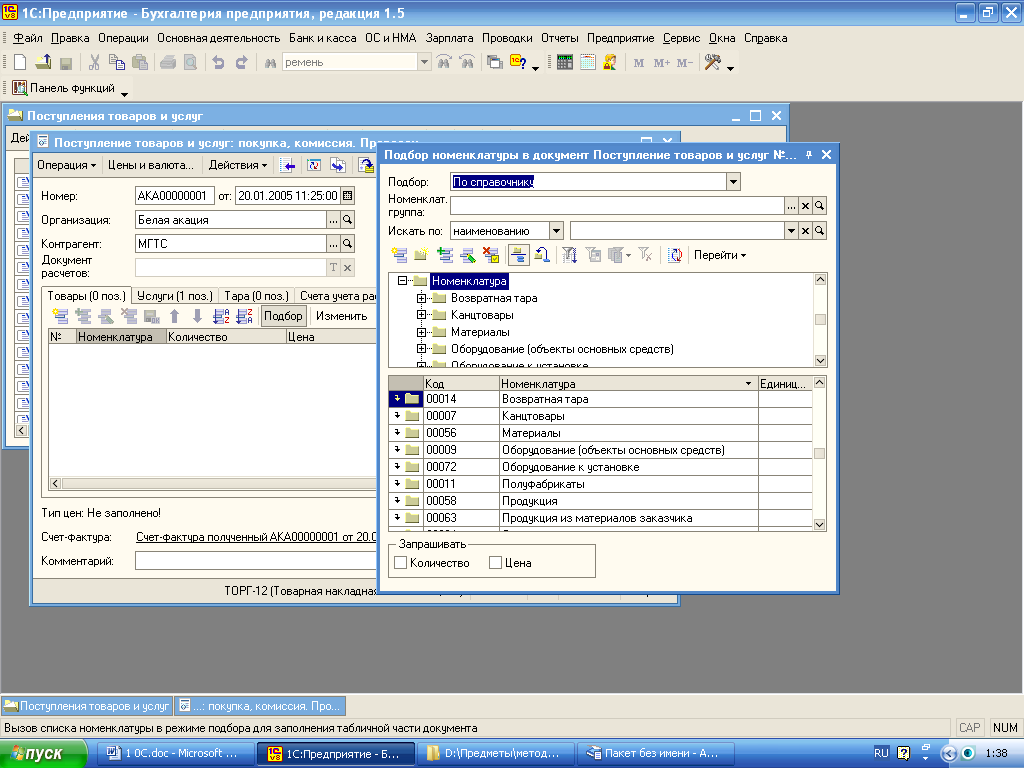Screen dimensions: 1024x768
Task: Open the Файл menu
Action: click(27, 38)
